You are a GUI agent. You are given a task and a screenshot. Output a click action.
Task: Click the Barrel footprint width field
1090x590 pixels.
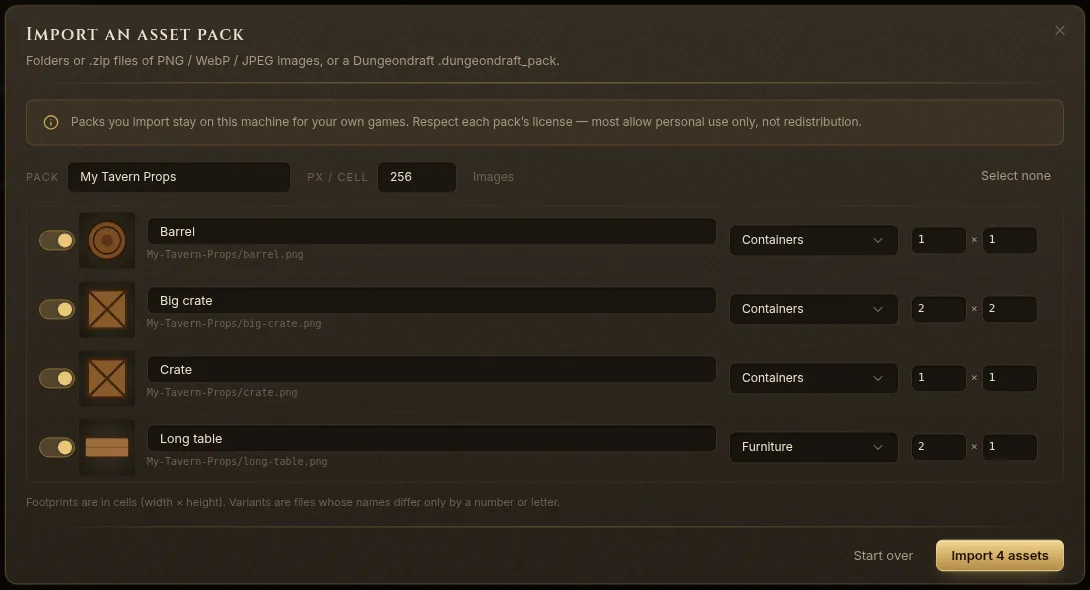pyautogui.click(x=938, y=240)
